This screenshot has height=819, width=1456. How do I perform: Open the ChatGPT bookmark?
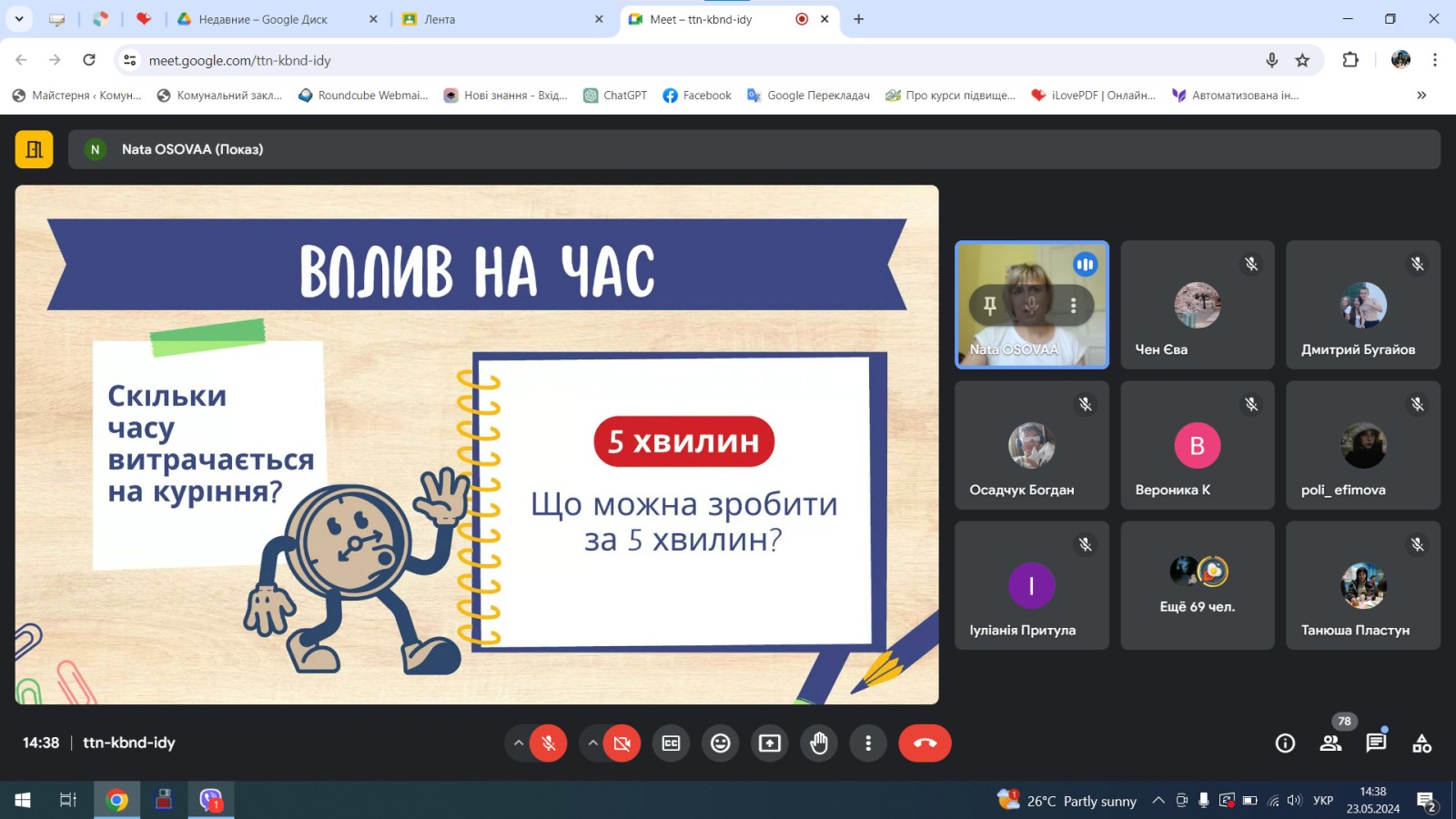pos(615,96)
